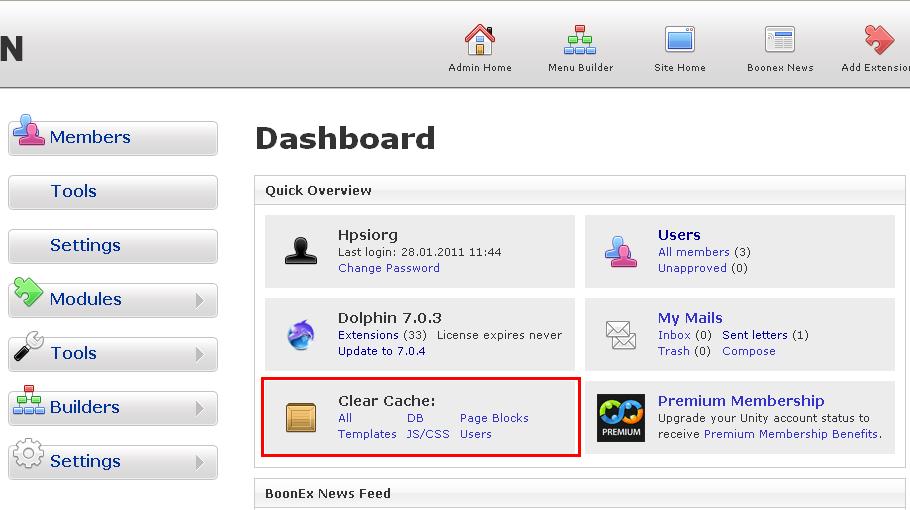Viewport: 910px width, 510px height.
Task: Expand the Builders submenu arrow
Action: point(200,408)
